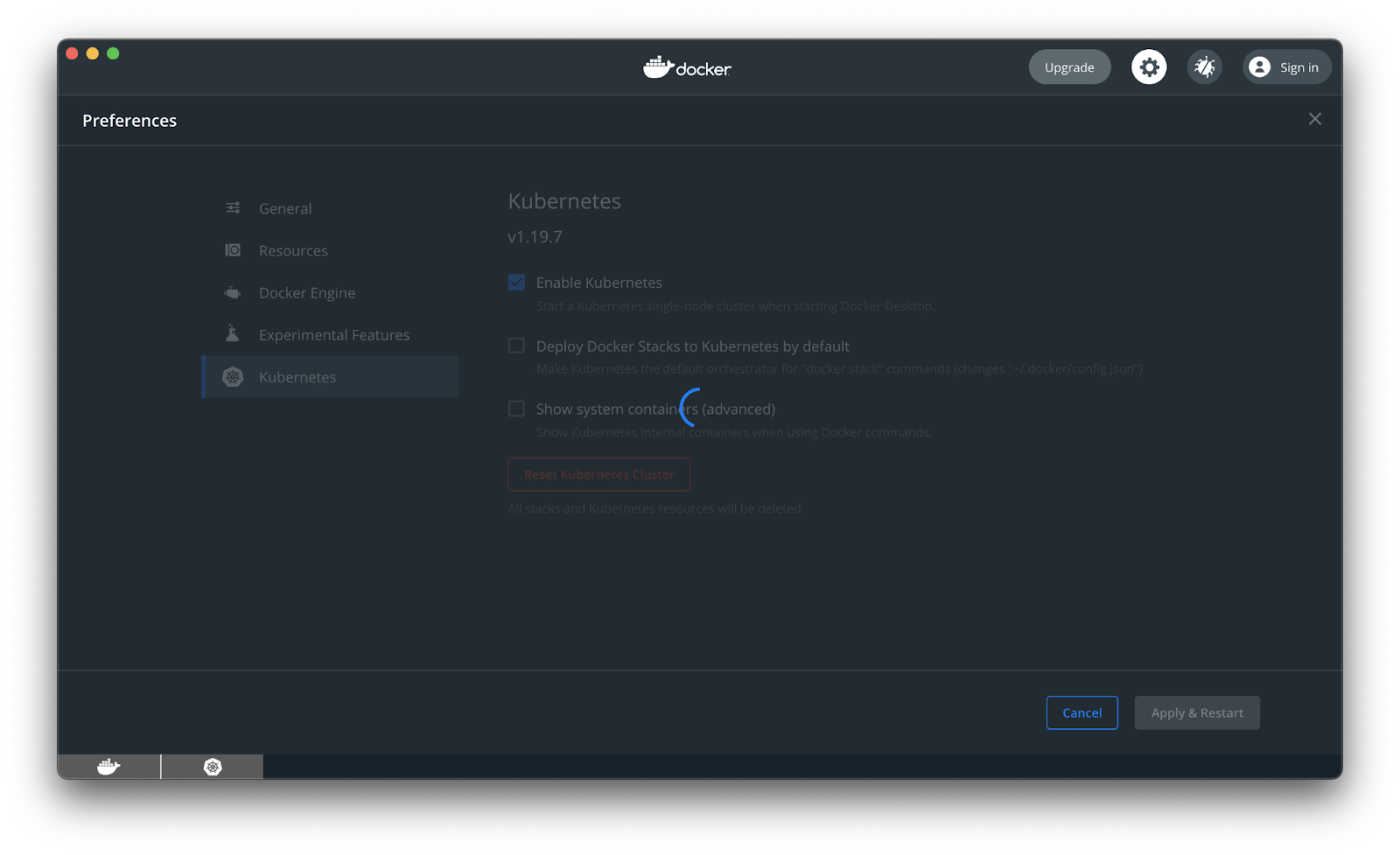
Task: Click the Kubernetes wheel icon in sidebar
Action: [233, 376]
